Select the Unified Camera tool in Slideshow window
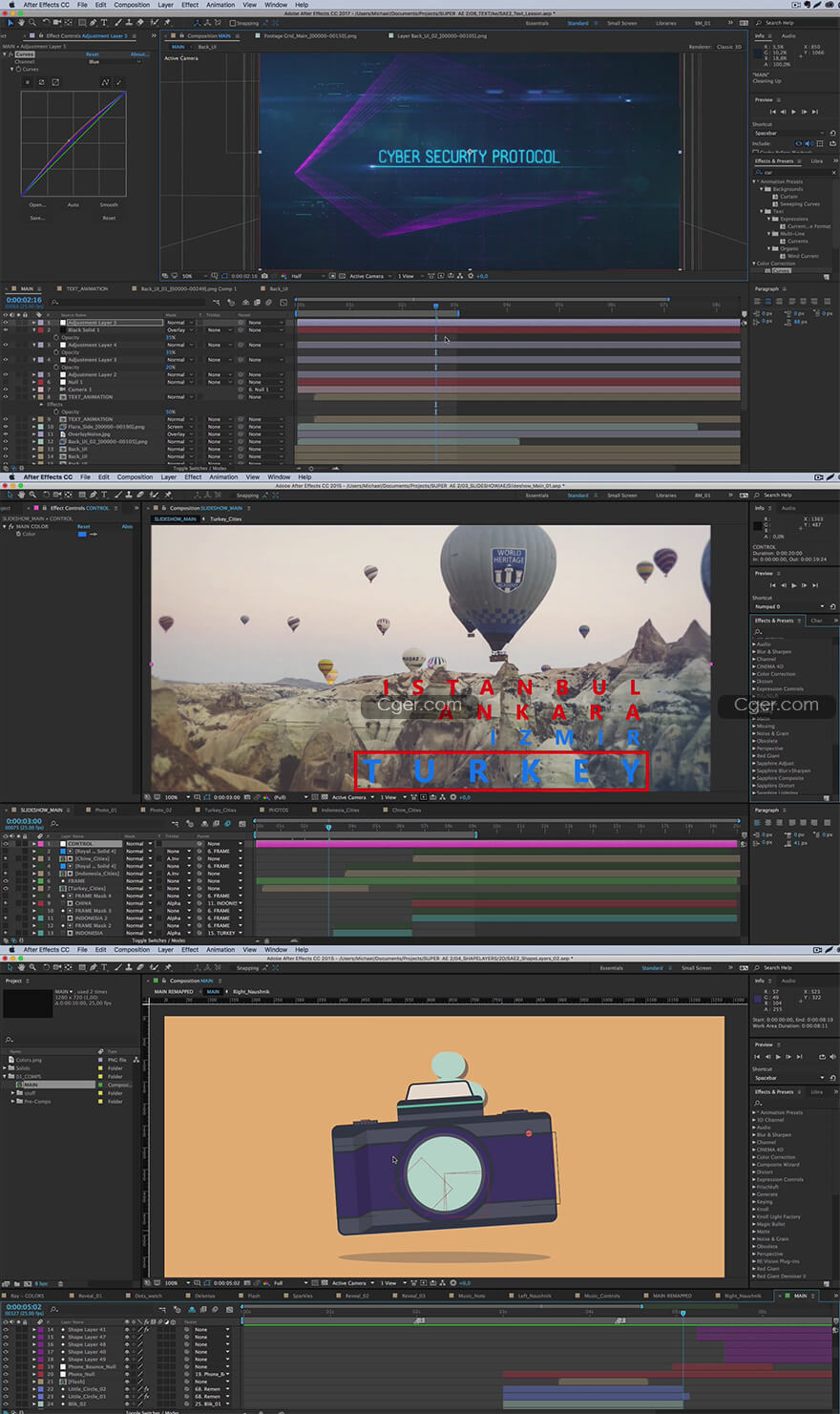The width and height of the screenshot is (840, 1414). pos(57,495)
